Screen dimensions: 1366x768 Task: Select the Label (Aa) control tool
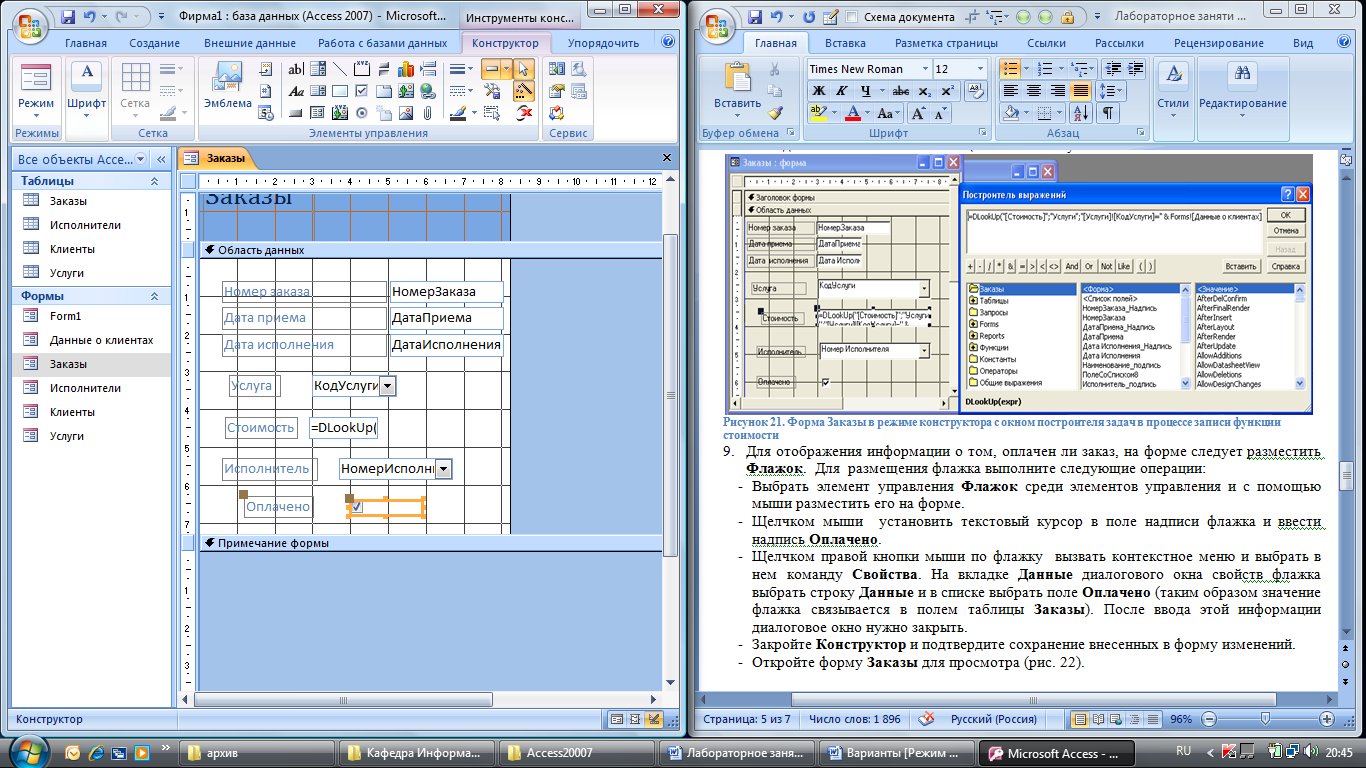click(x=296, y=91)
